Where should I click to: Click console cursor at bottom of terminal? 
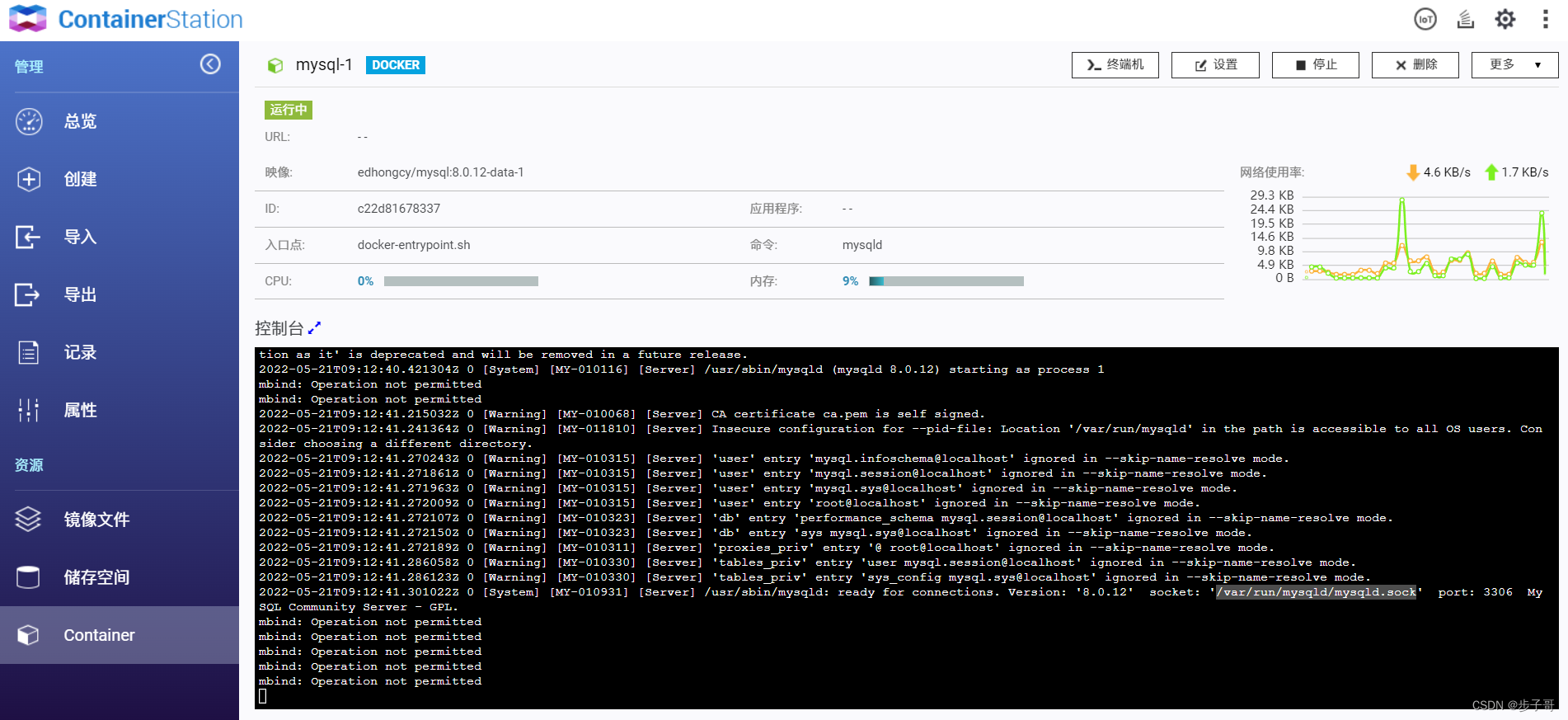(x=263, y=696)
